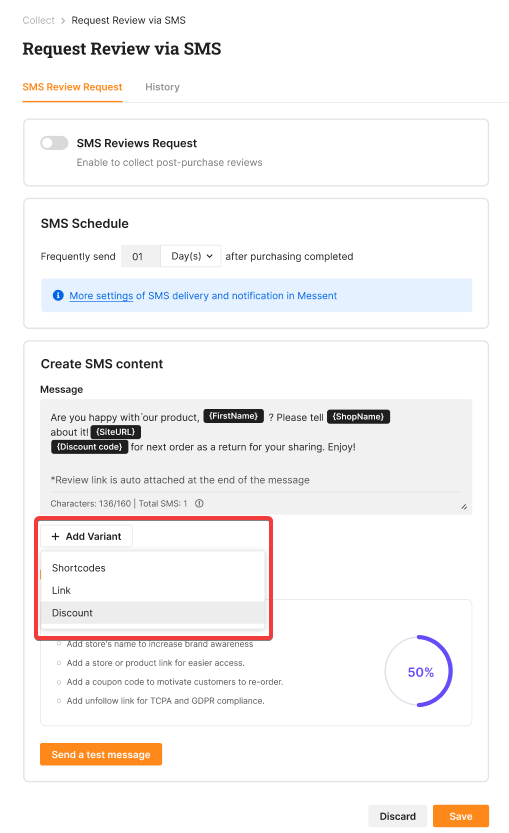Open the More settings link
This screenshot has width=509, height=833.
click(101, 296)
